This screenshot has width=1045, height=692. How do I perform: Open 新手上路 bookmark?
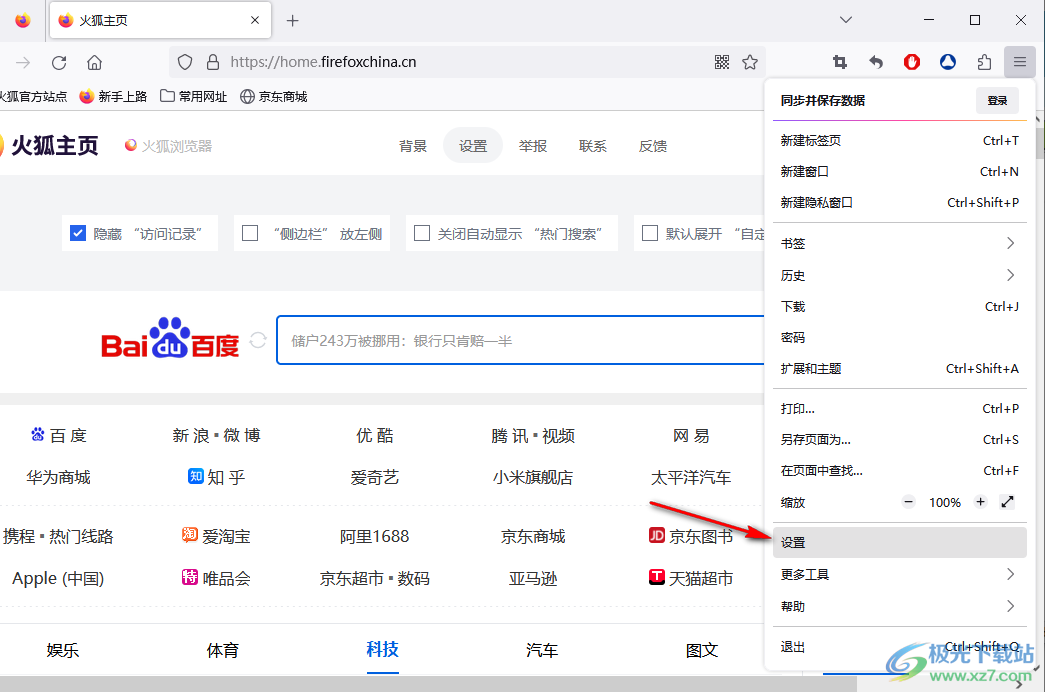coord(113,97)
